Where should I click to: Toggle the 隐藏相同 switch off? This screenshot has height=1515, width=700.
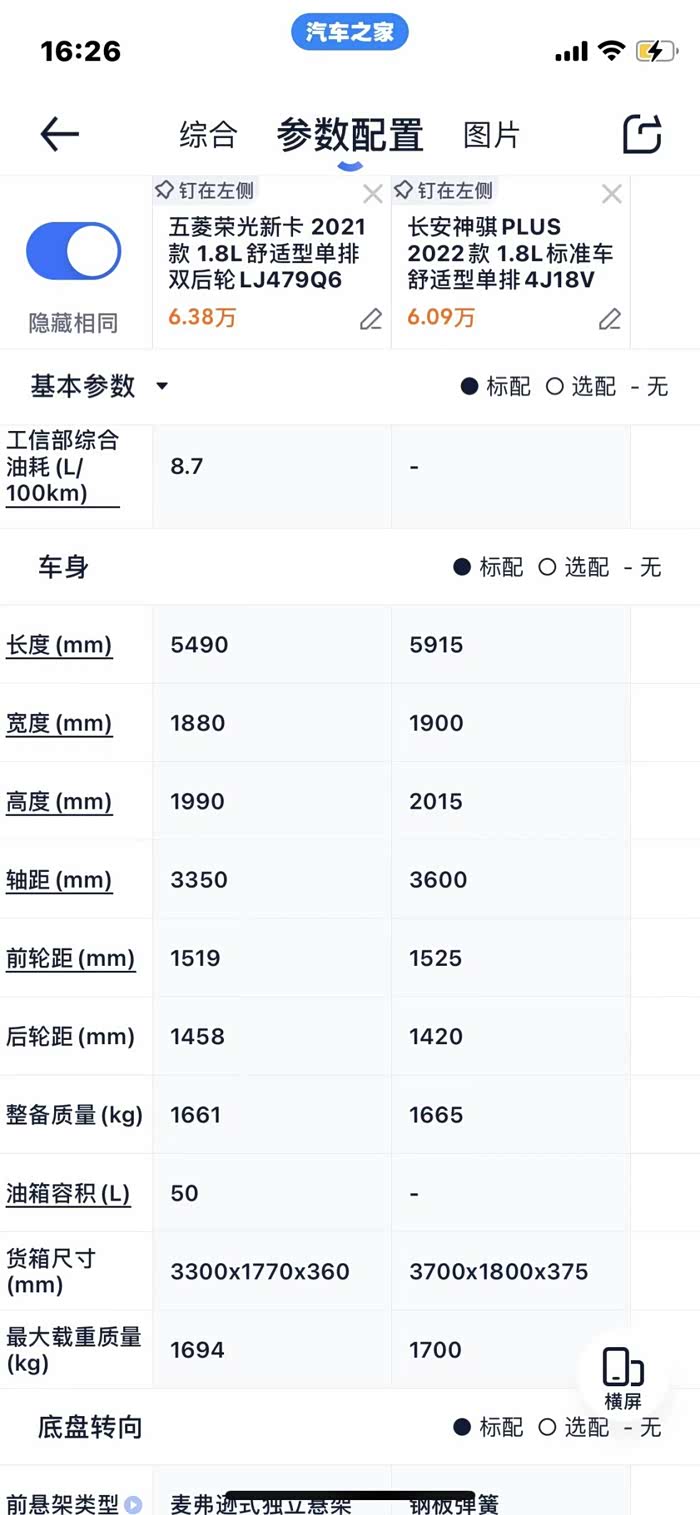click(73, 250)
